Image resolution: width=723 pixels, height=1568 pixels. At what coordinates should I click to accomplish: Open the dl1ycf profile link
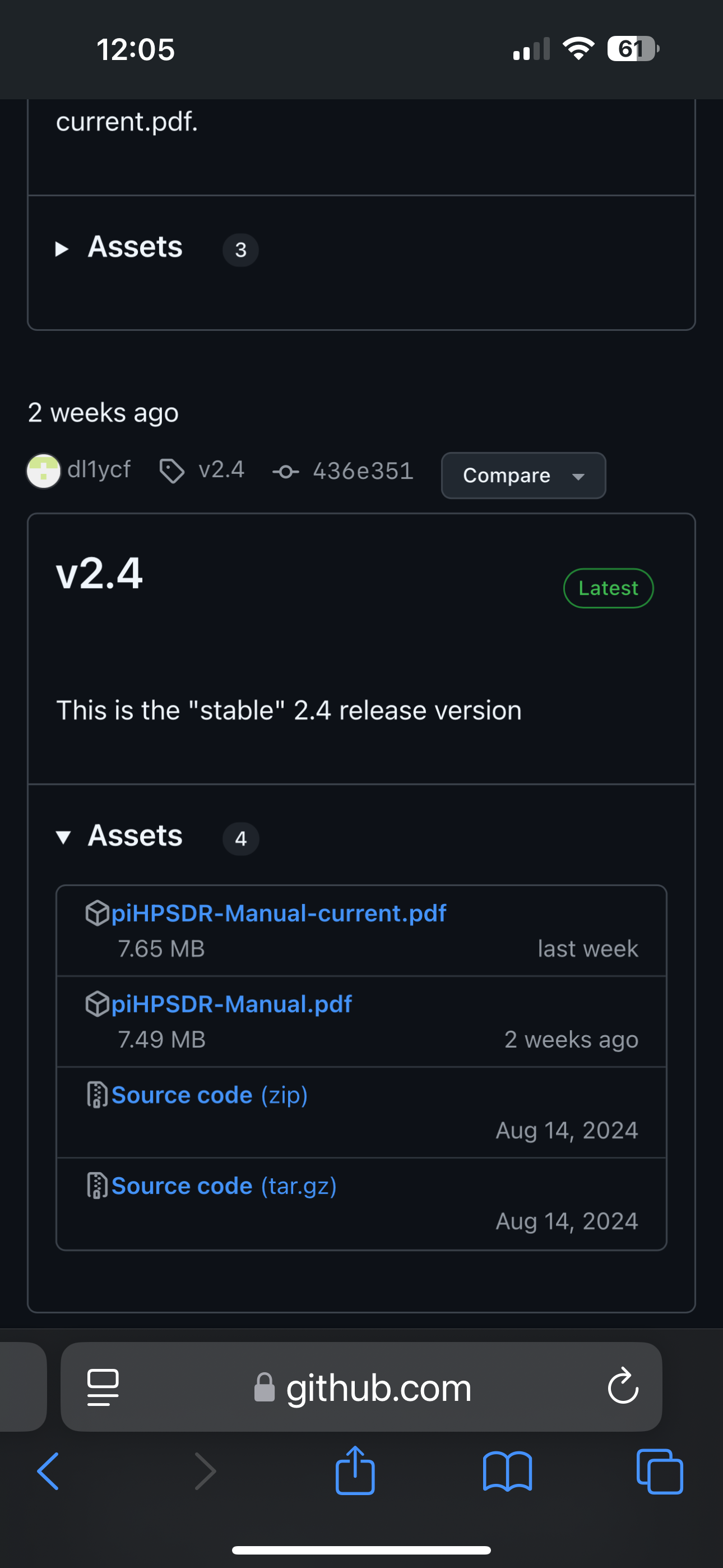(x=99, y=469)
